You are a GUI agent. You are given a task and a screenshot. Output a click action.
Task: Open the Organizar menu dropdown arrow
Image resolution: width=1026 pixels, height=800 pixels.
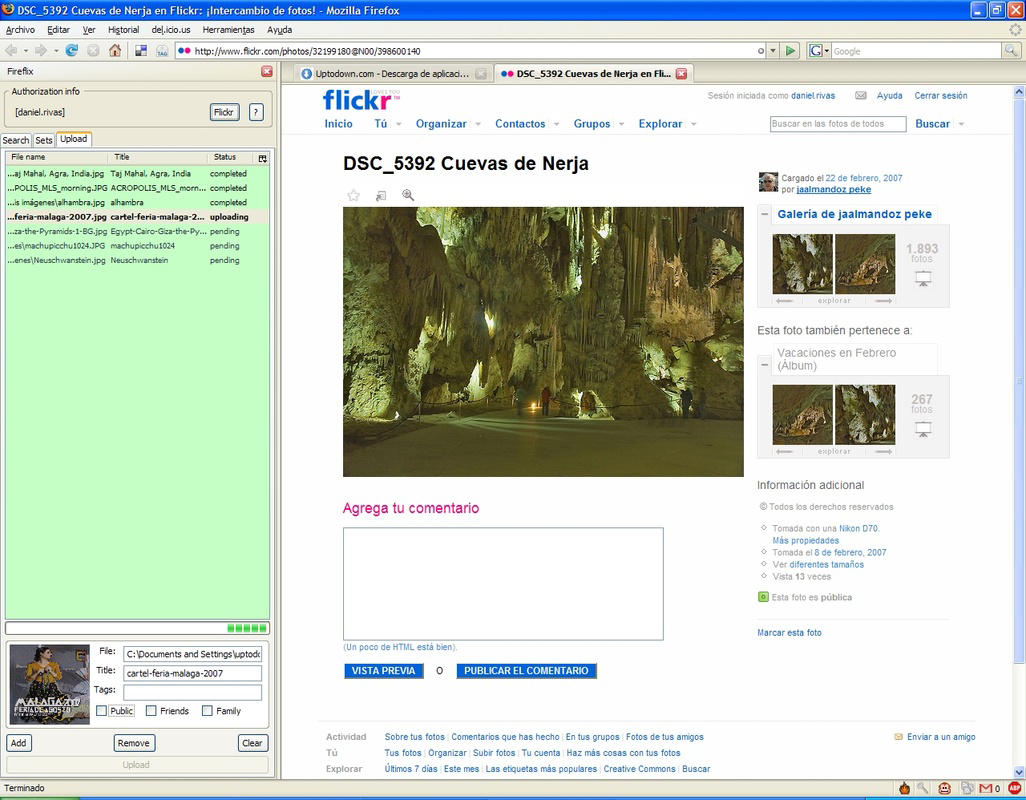pyautogui.click(x=478, y=124)
